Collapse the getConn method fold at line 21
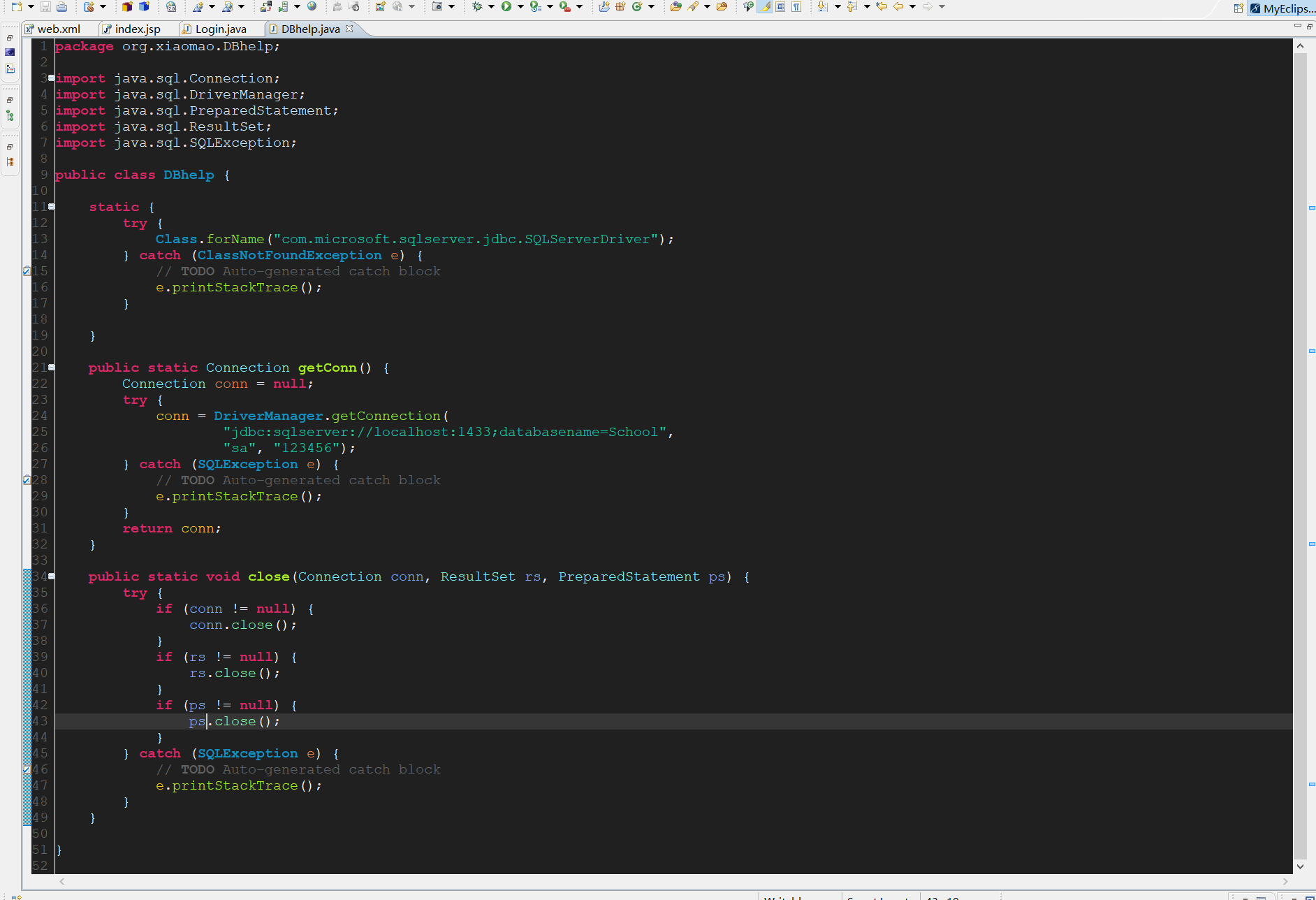This screenshot has width=1316, height=900. (51, 368)
